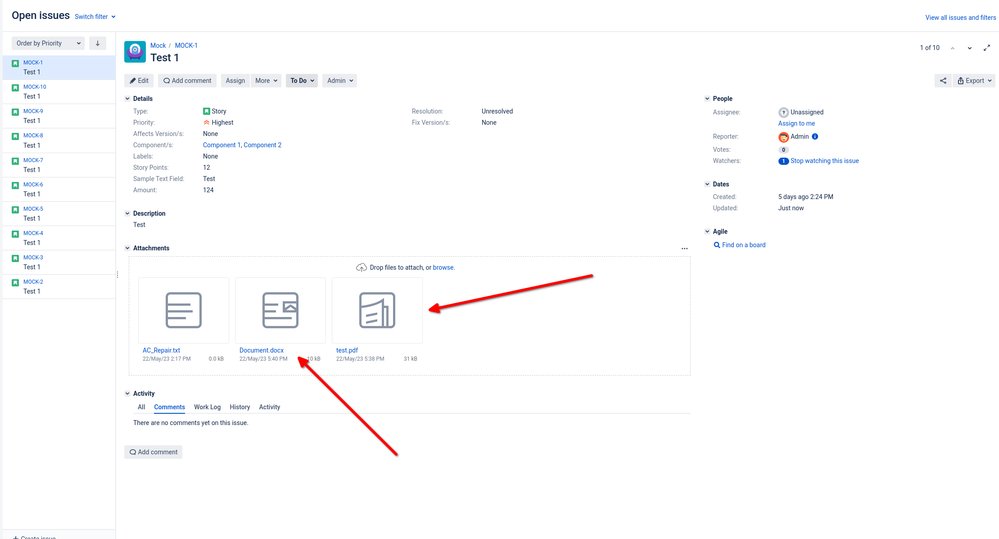Image resolution: width=999 pixels, height=539 pixels.
Task: Collapse the Description section
Action: point(127,213)
